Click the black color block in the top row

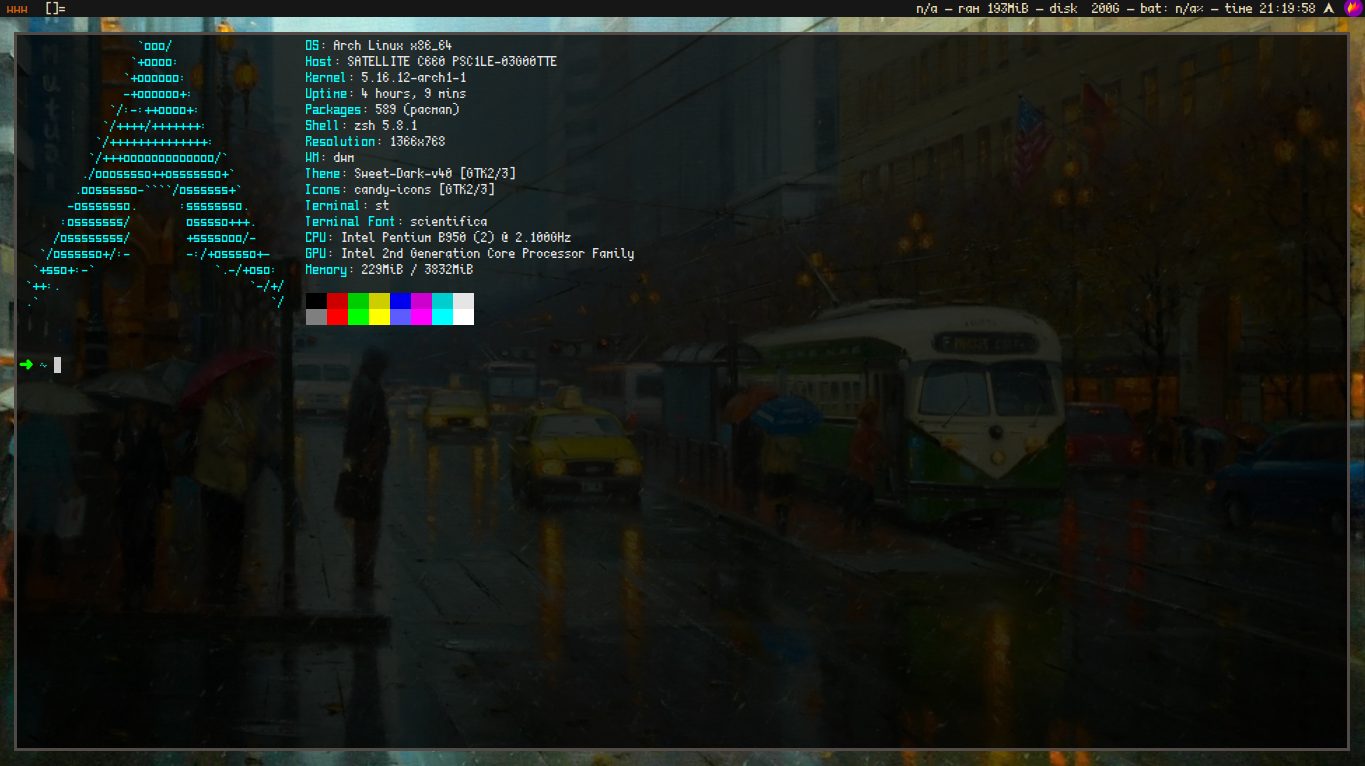(316, 301)
